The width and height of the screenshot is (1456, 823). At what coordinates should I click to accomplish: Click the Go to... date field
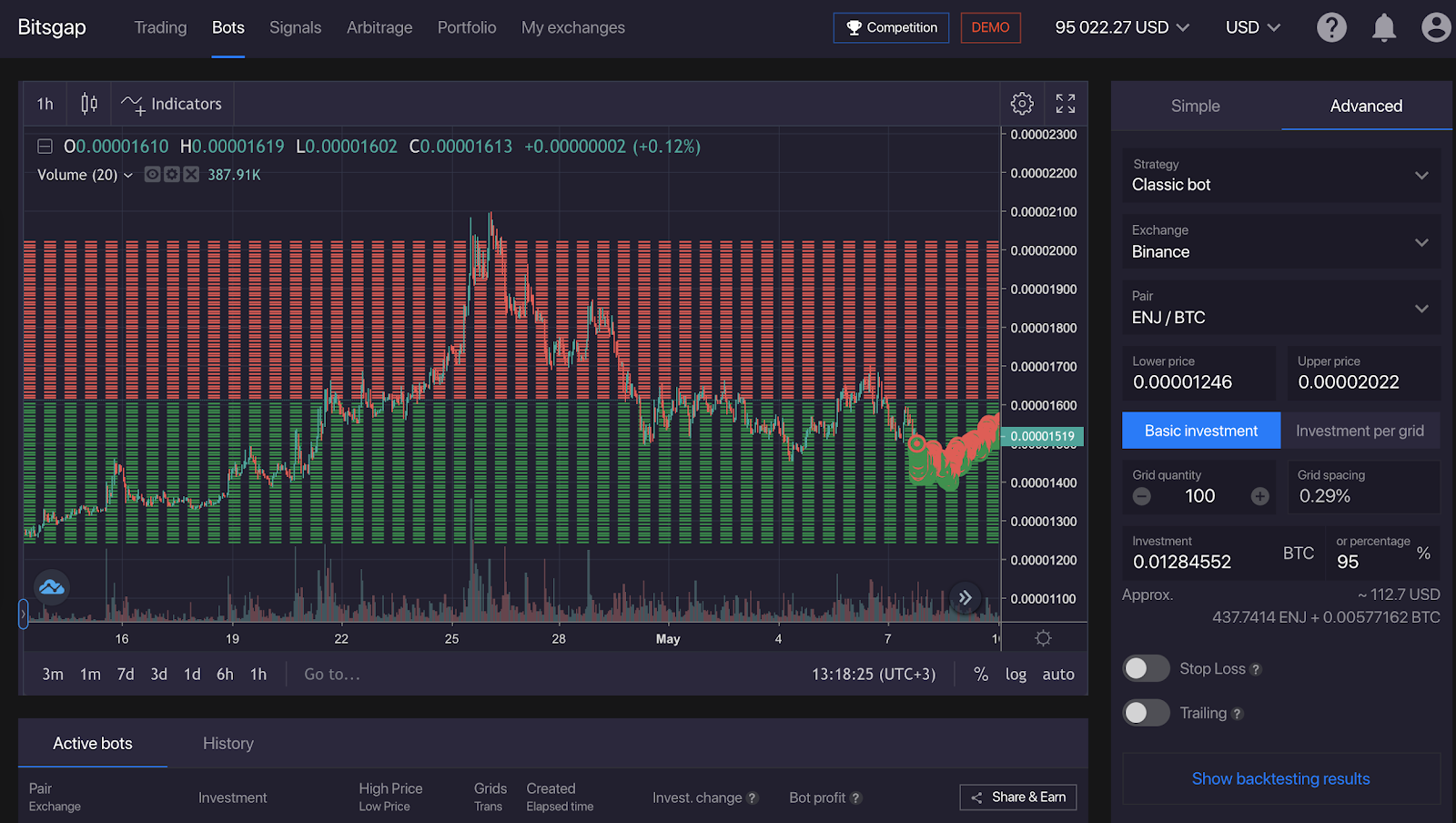click(332, 675)
